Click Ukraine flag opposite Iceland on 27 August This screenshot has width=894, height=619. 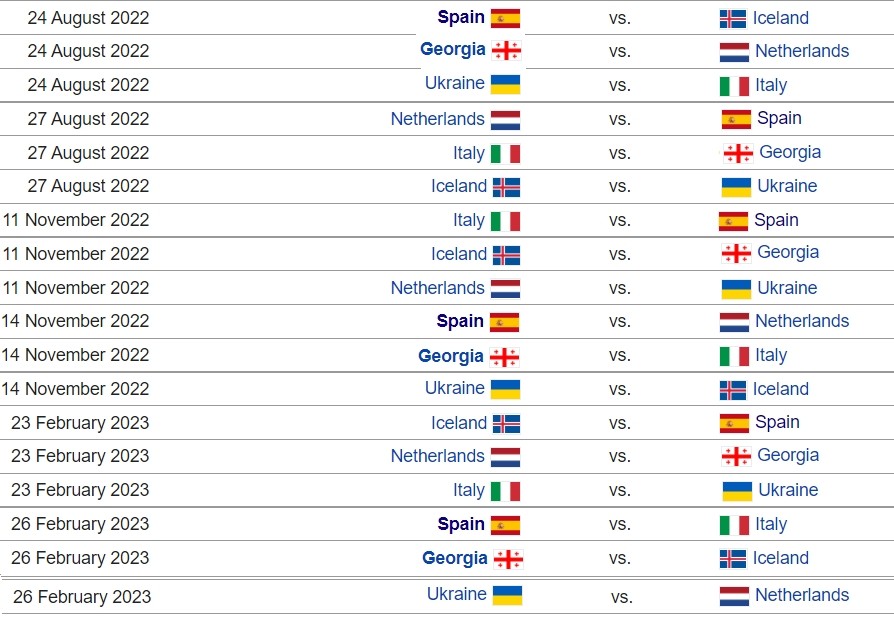(x=735, y=187)
